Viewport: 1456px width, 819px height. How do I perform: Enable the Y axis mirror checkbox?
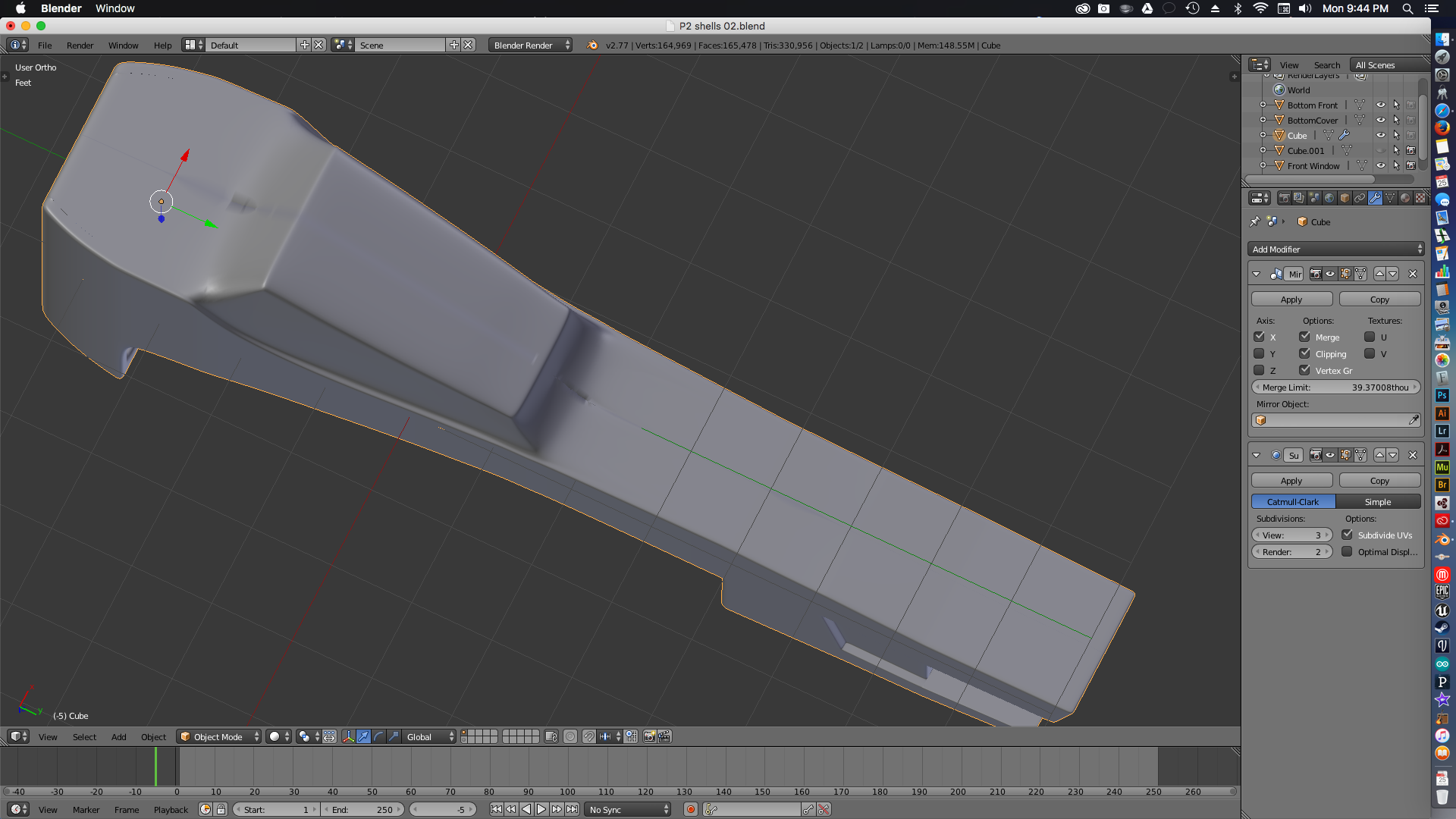coord(1259,353)
